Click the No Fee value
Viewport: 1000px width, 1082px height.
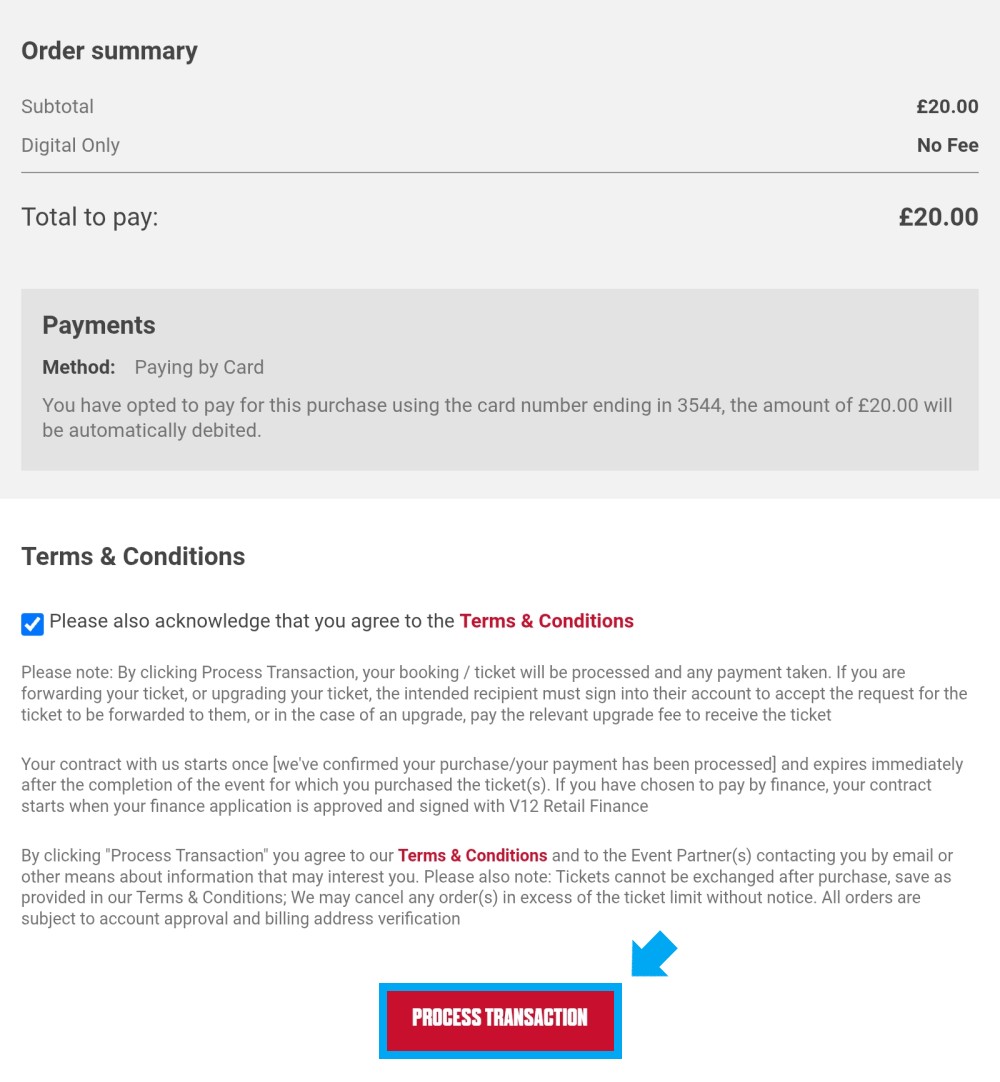(948, 145)
